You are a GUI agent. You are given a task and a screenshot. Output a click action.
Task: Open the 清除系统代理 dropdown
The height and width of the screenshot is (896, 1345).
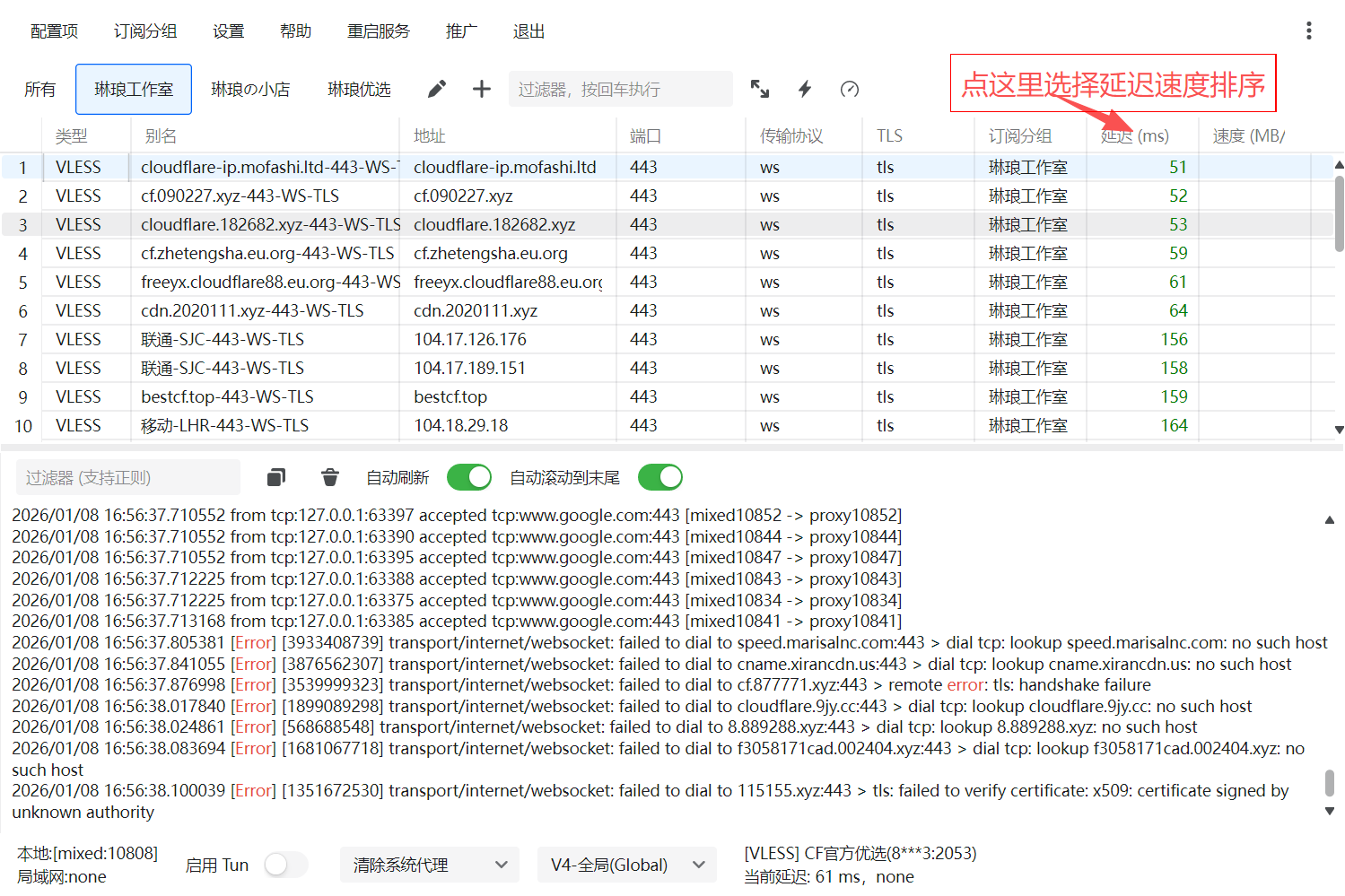pyautogui.click(x=429, y=865)
